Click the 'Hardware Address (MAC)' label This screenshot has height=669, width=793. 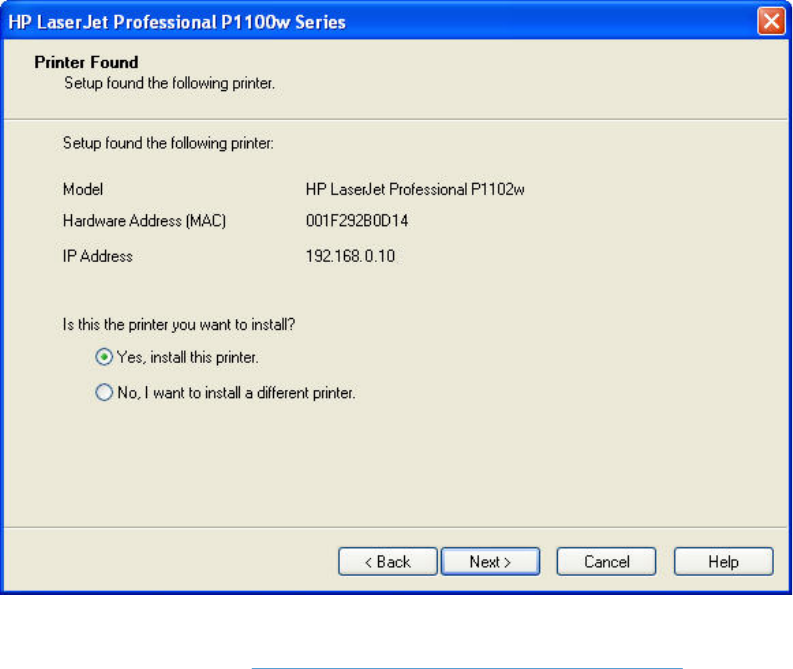145,221
